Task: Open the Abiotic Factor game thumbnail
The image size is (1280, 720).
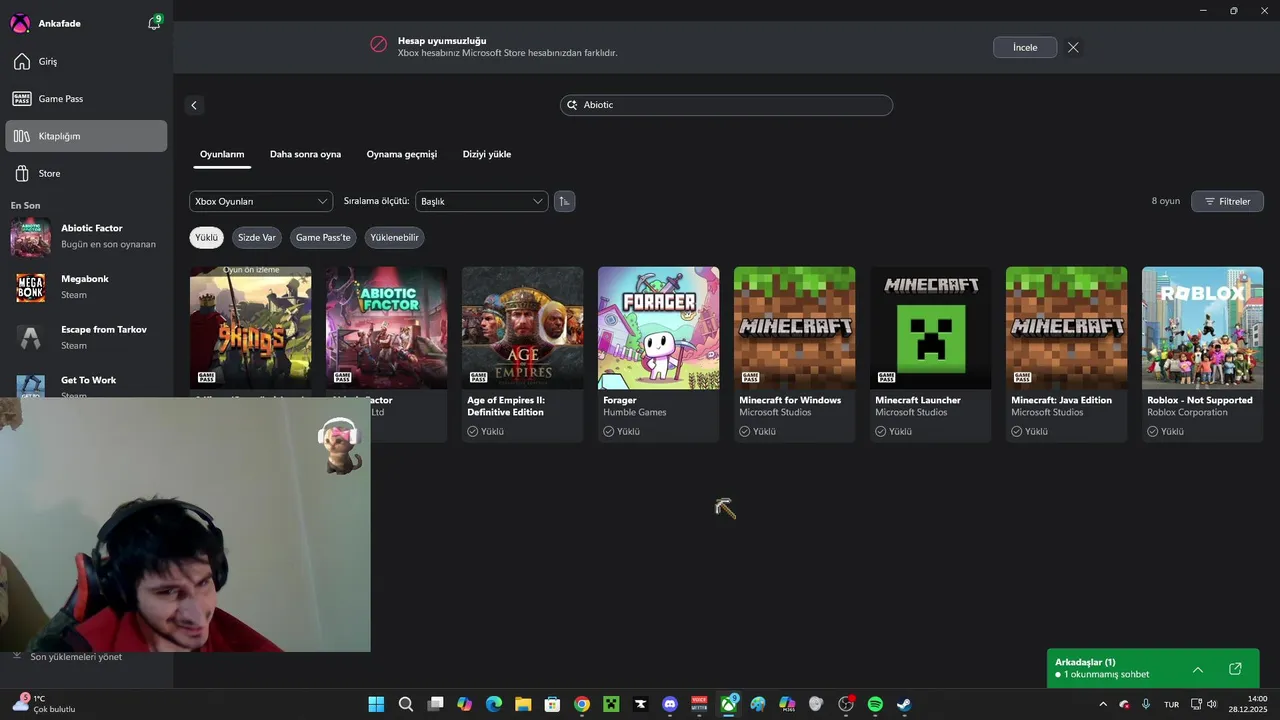Action: (x=386, y=328)
